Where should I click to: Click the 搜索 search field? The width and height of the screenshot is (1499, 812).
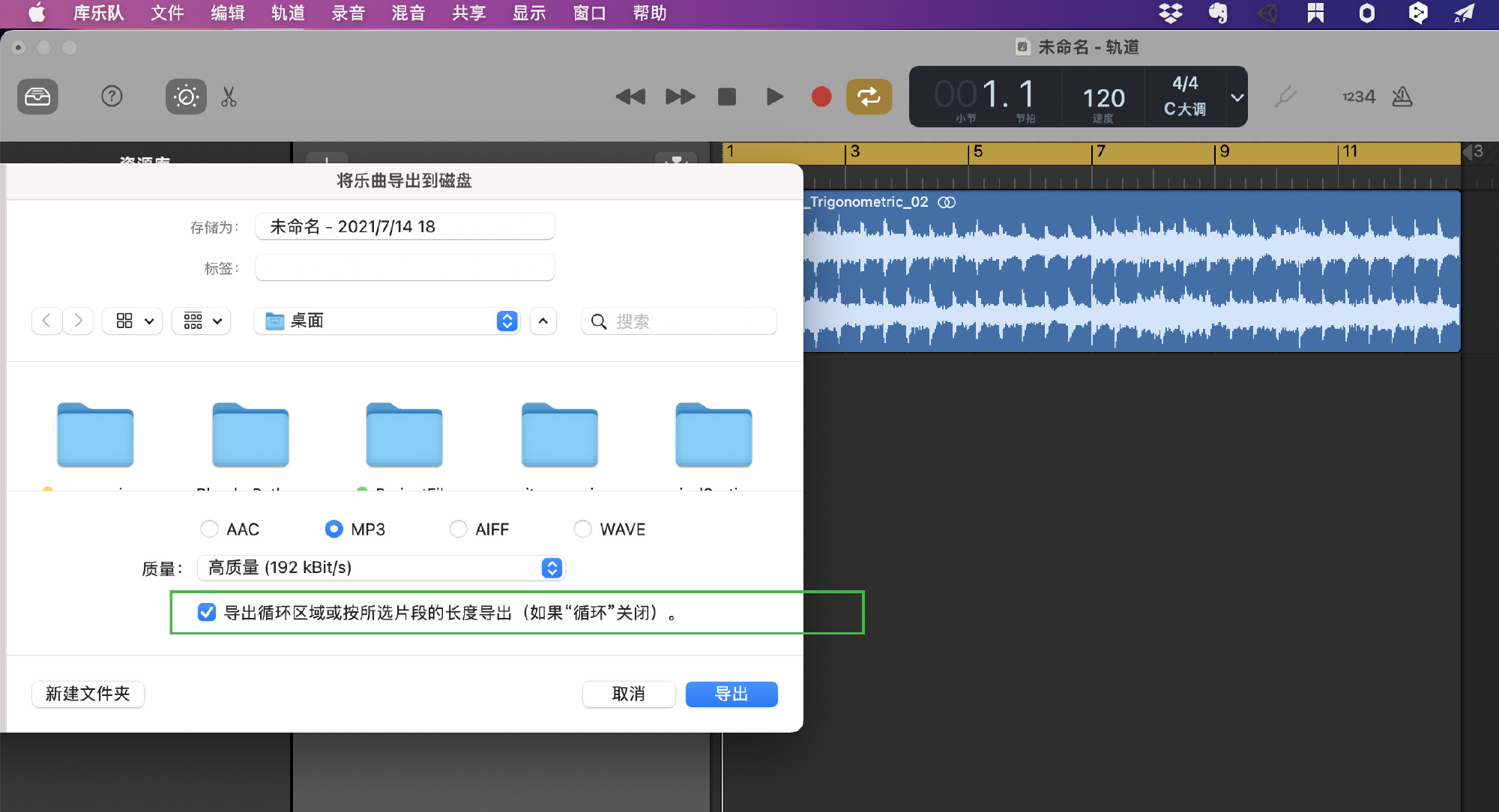[679, 321]
